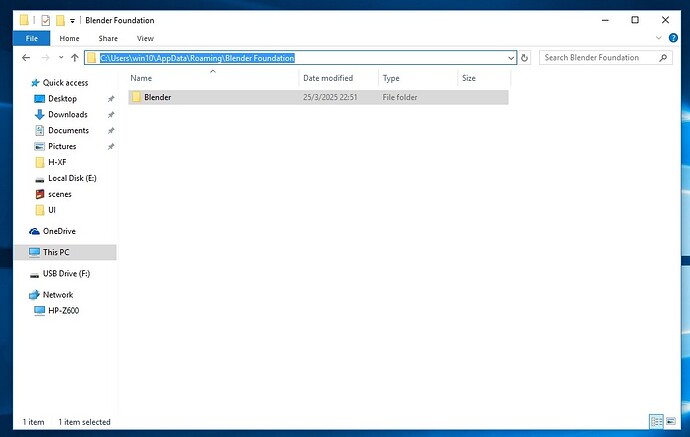Image resolution: width=690 pixels, height=437 pixels.
Task: Open the scenes item in sidebar
Action: pos(59,194)
